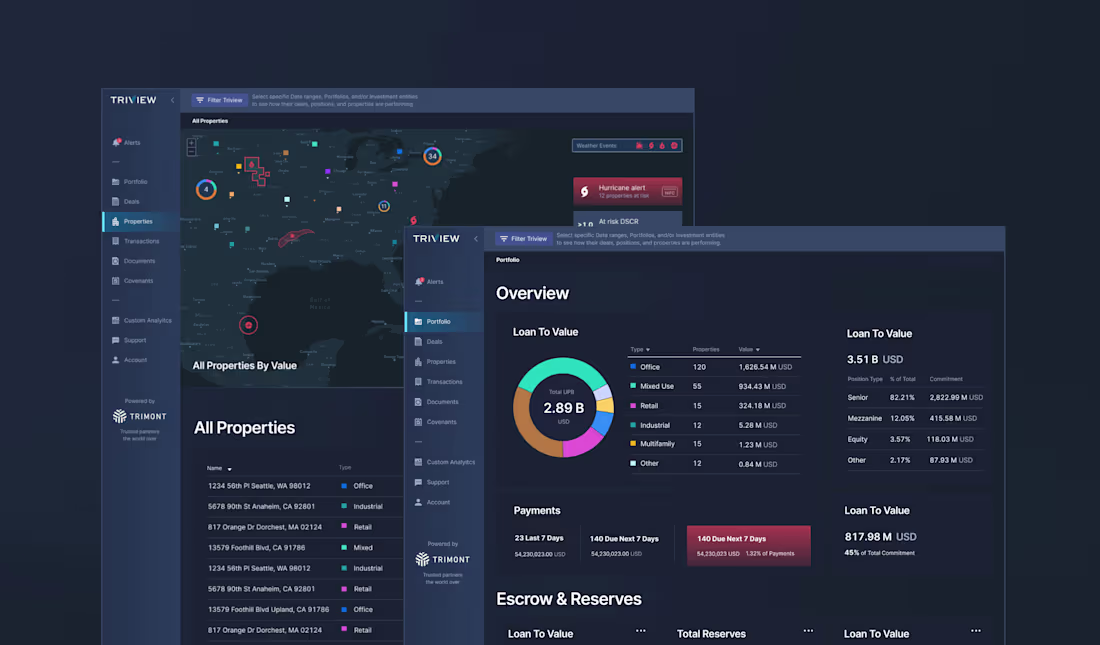Open the Covenants sidebar icon
The height and width of the screenshot is (645, 1100).
point(419,421)
